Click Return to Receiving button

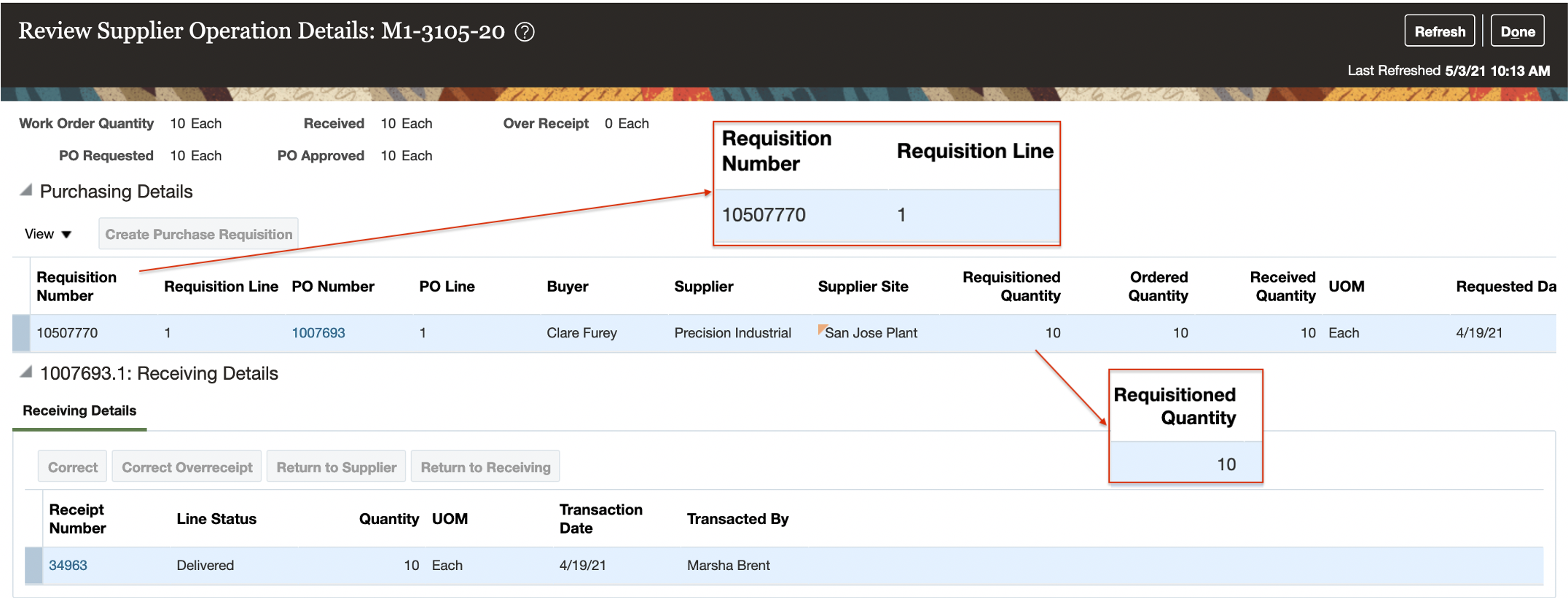(x=485, y=467)
